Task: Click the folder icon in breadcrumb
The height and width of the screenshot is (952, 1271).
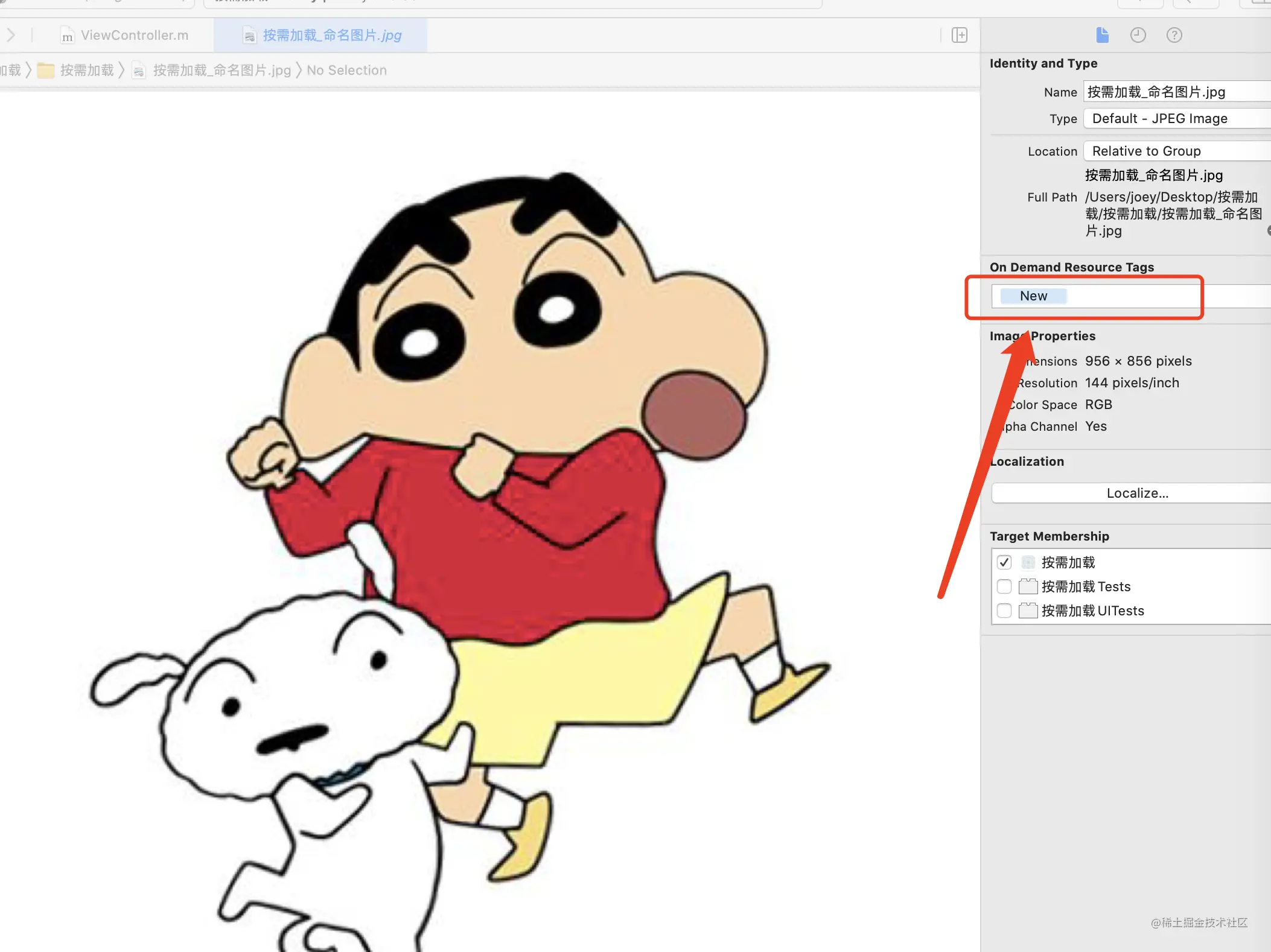Action: (x=46, y=71)
